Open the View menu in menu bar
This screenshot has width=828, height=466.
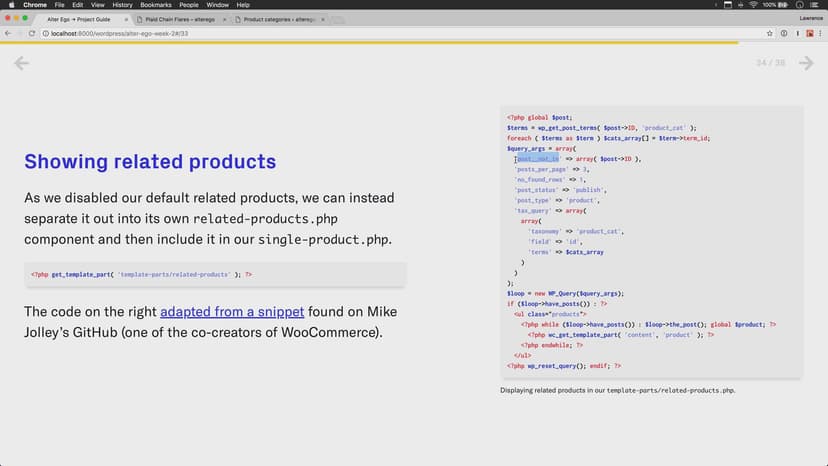[x=100, y=5]
